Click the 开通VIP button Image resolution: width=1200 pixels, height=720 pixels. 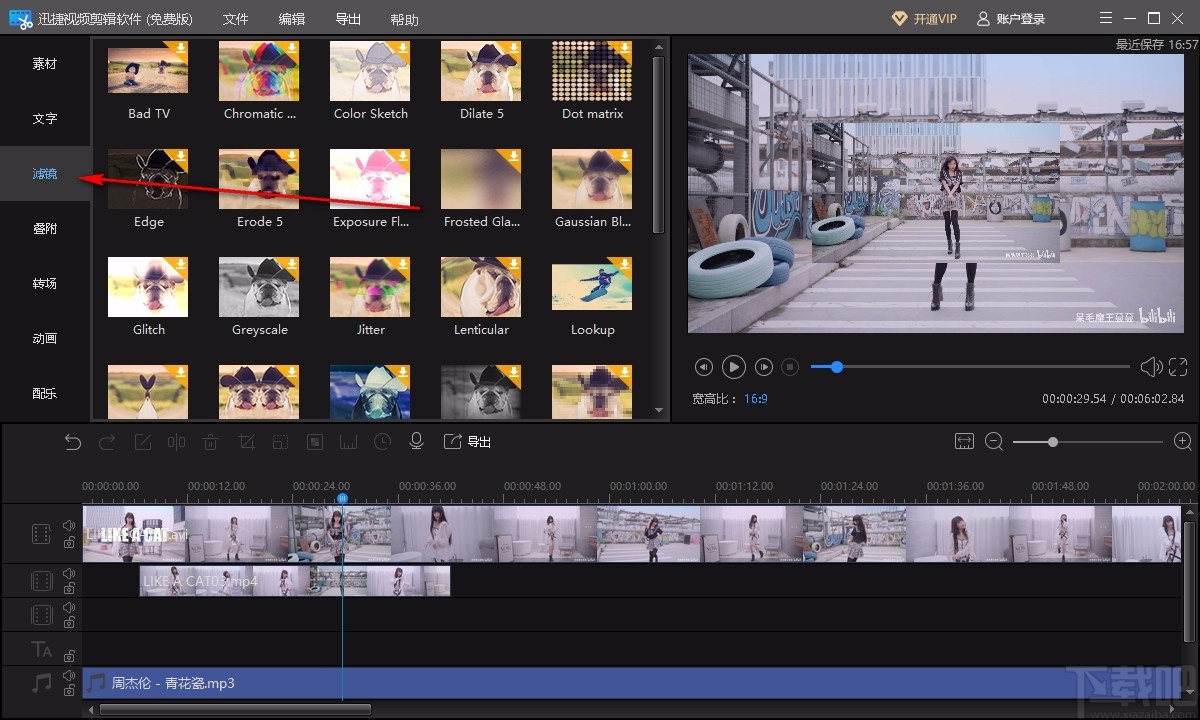(924, 19)
